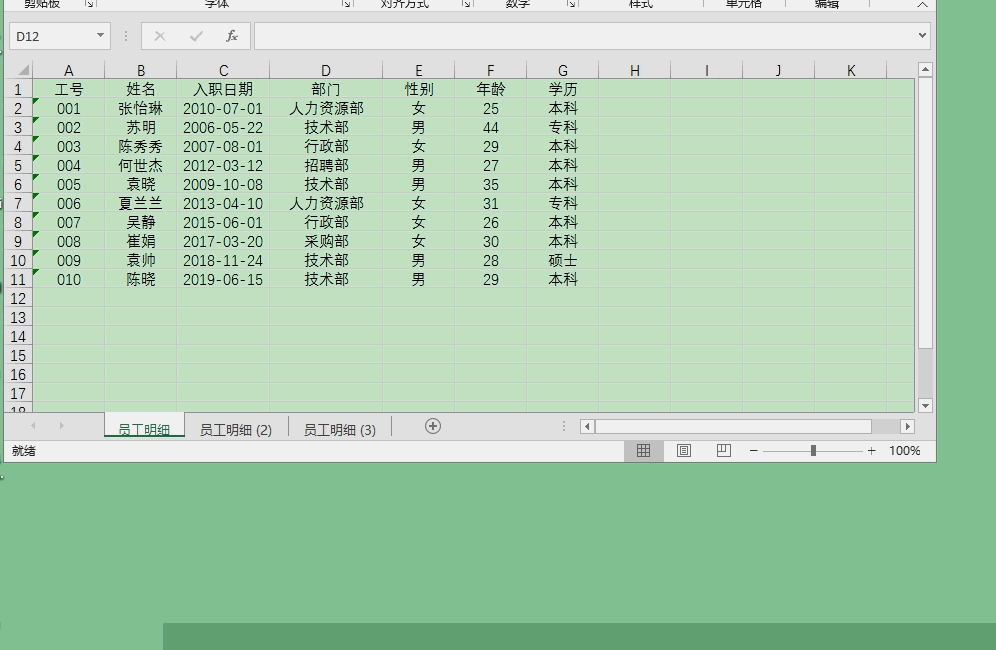The image size is (996, 650).
Task: Select header cell 学历
Action: pos(563,90)
